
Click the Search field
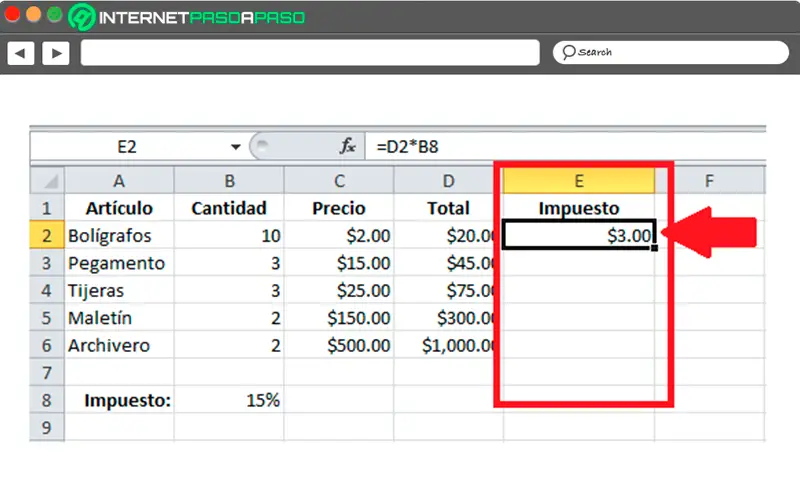pos(671,52)
